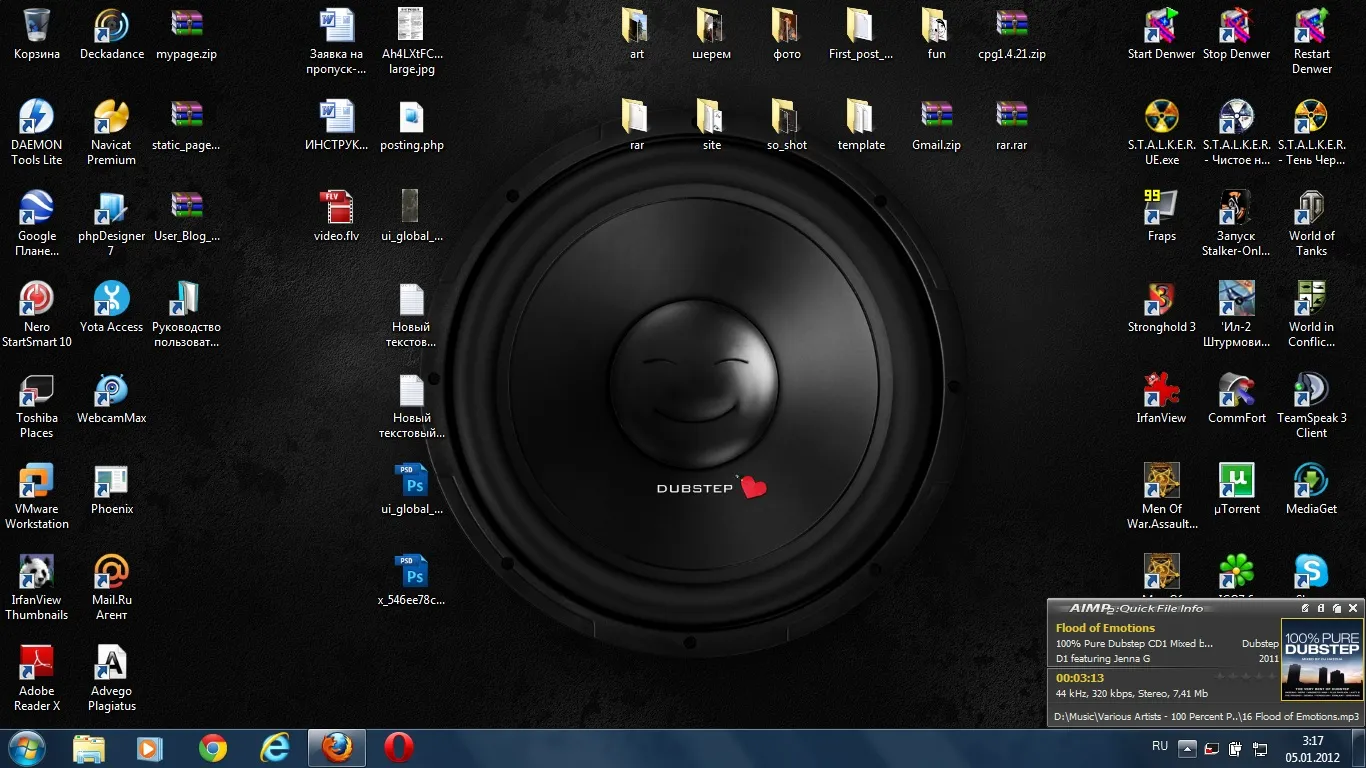Screen dimensions: 1366x768
Task: Open the Phoenix shortcut
Action: [x=112, y=489]
